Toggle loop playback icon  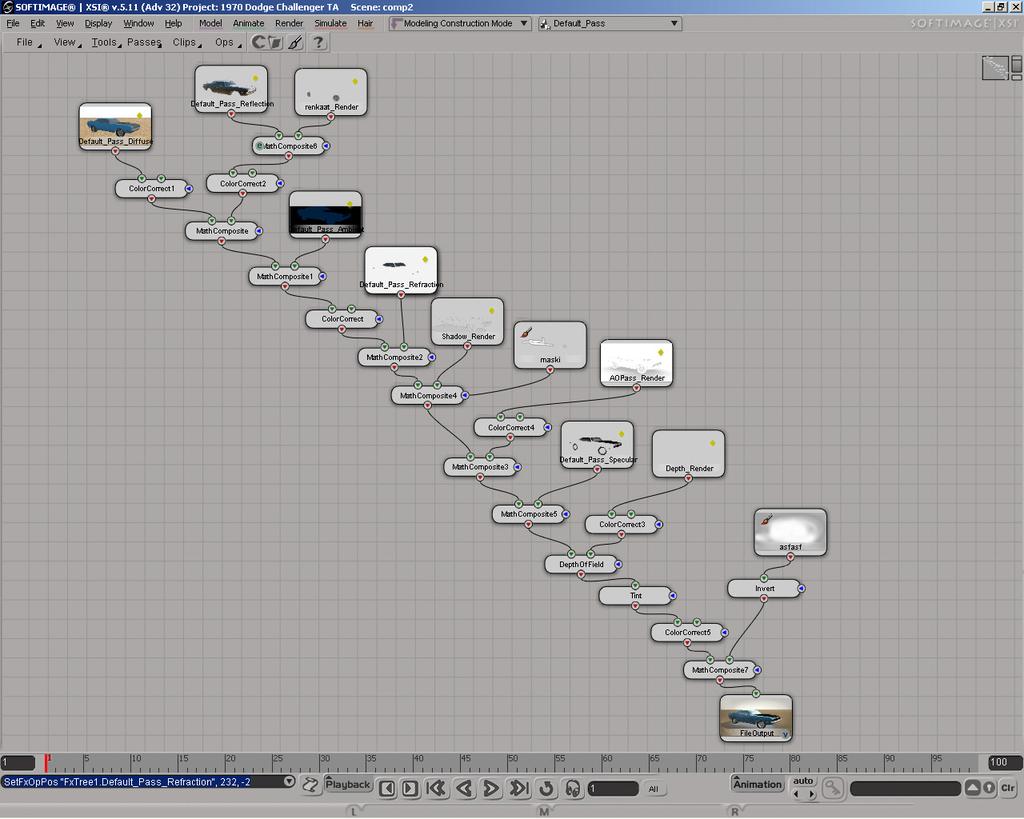pyautogui.click(x=546, y=788)
